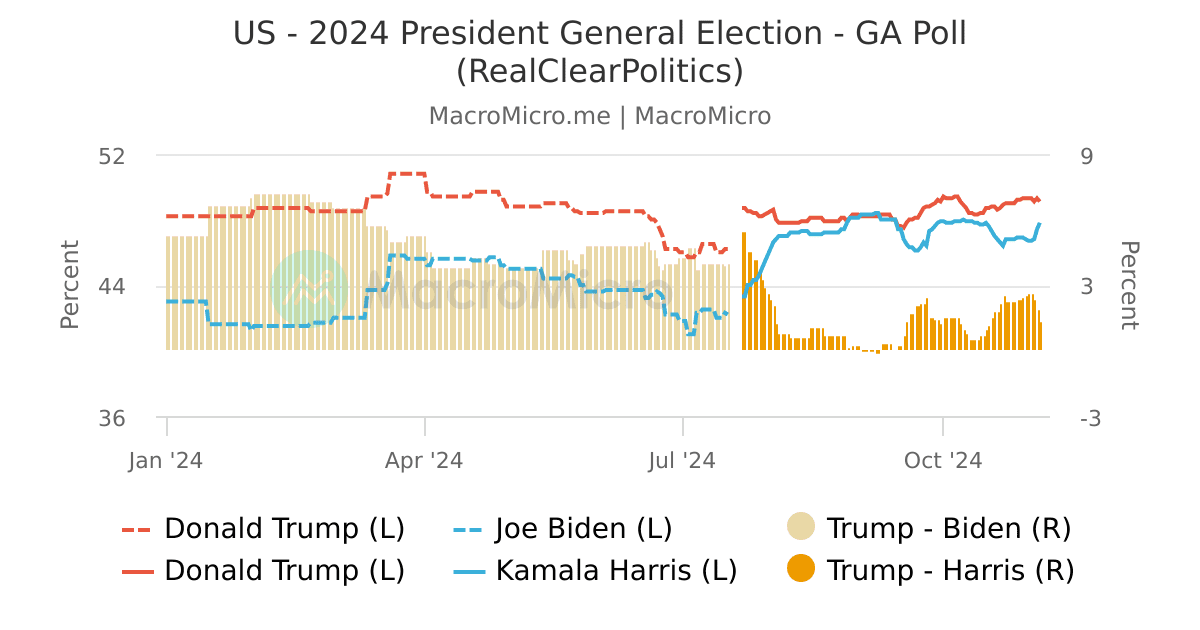Toggle the Joe Biden (L) series label
Screen dimensions: 1200x630
(584, 528)
